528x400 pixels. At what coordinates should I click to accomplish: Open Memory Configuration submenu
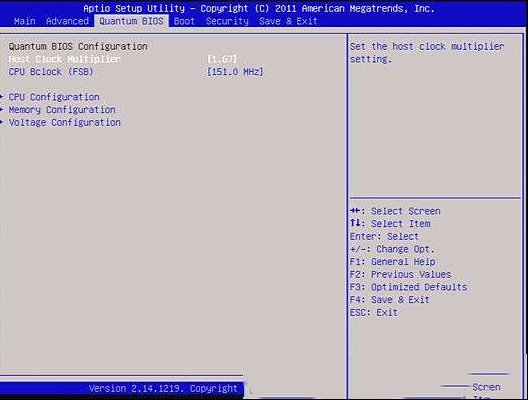(62, 110)
